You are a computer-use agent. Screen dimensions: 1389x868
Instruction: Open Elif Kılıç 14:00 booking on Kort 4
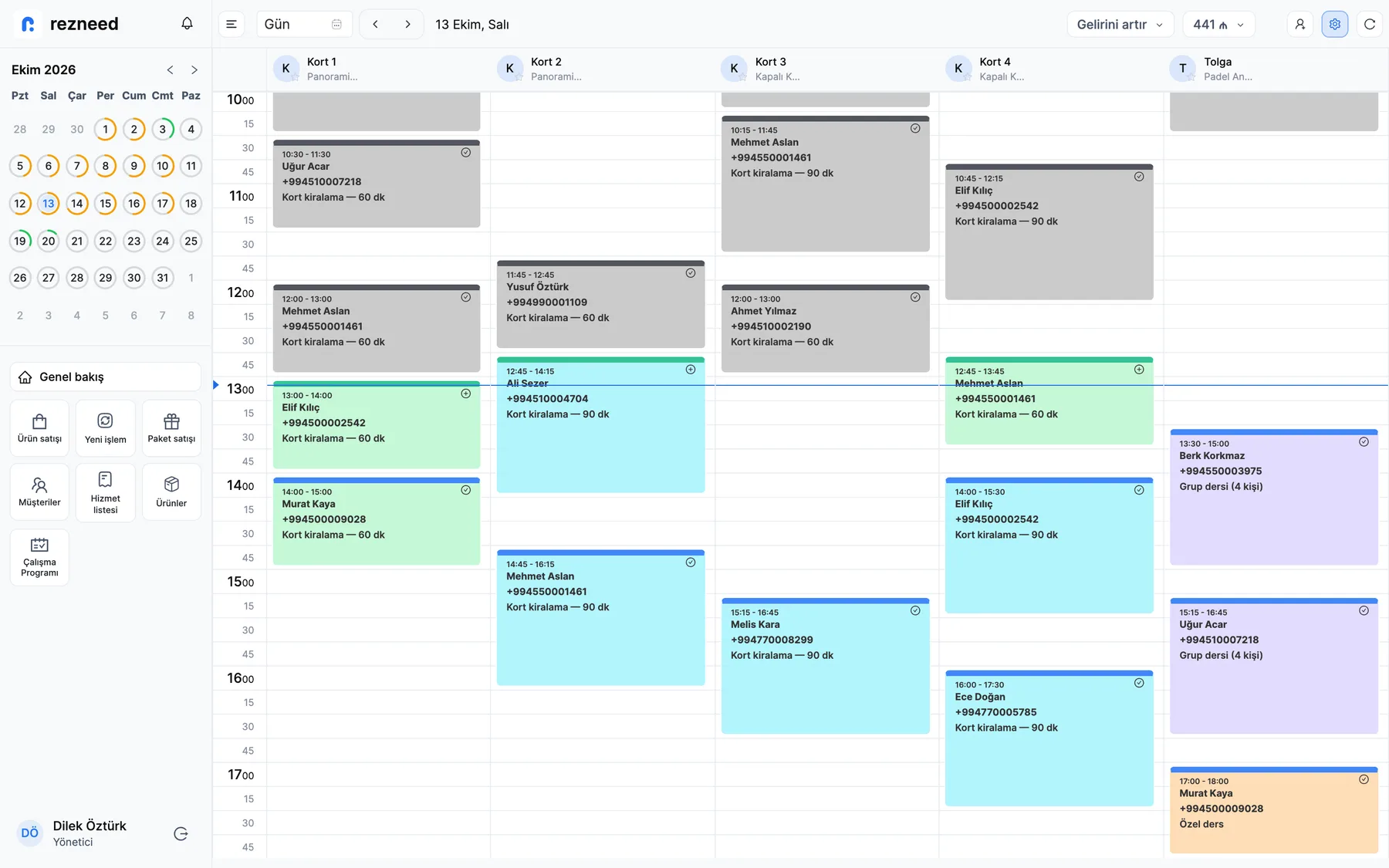[x=1049, y=545]
